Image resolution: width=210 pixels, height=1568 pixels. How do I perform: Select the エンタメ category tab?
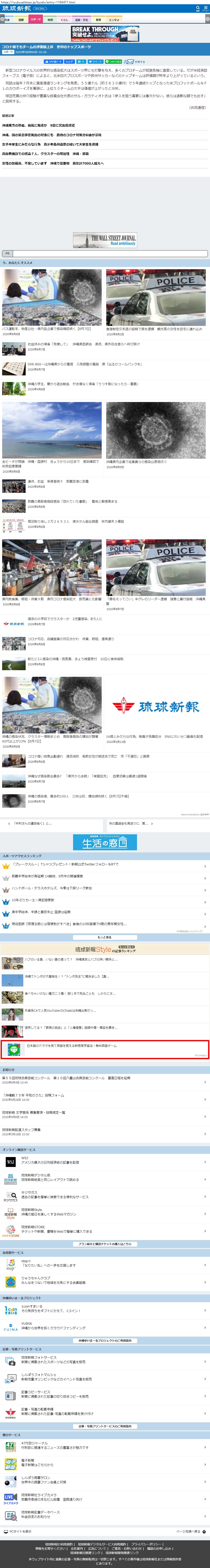[114, 20]
